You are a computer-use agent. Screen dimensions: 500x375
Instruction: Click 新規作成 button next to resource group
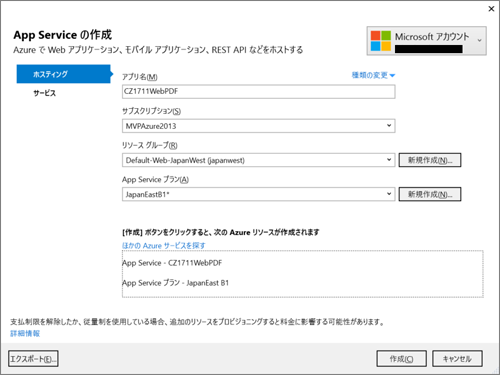pyautogui.click(x=430, y=160)
